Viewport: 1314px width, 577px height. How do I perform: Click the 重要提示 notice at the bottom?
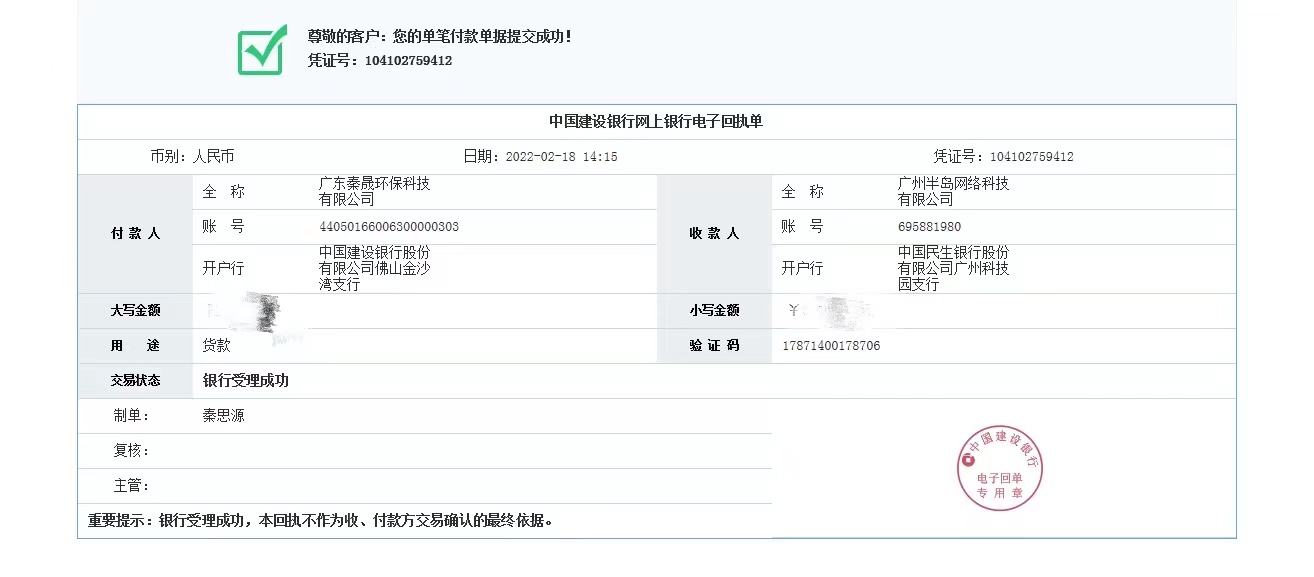click(320, 521)
